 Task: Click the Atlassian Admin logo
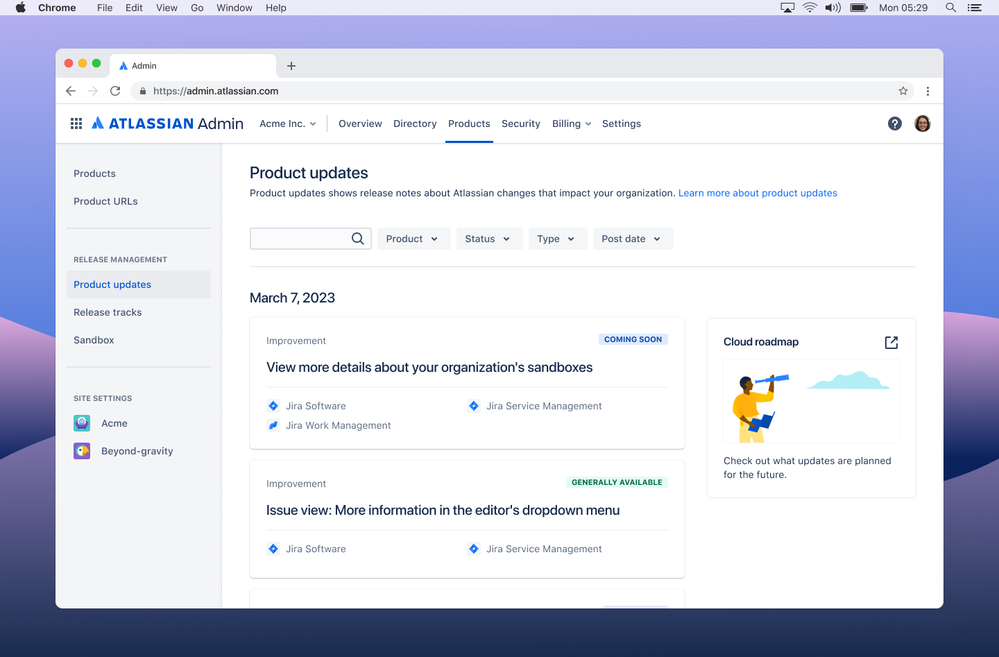click(168, 124)
